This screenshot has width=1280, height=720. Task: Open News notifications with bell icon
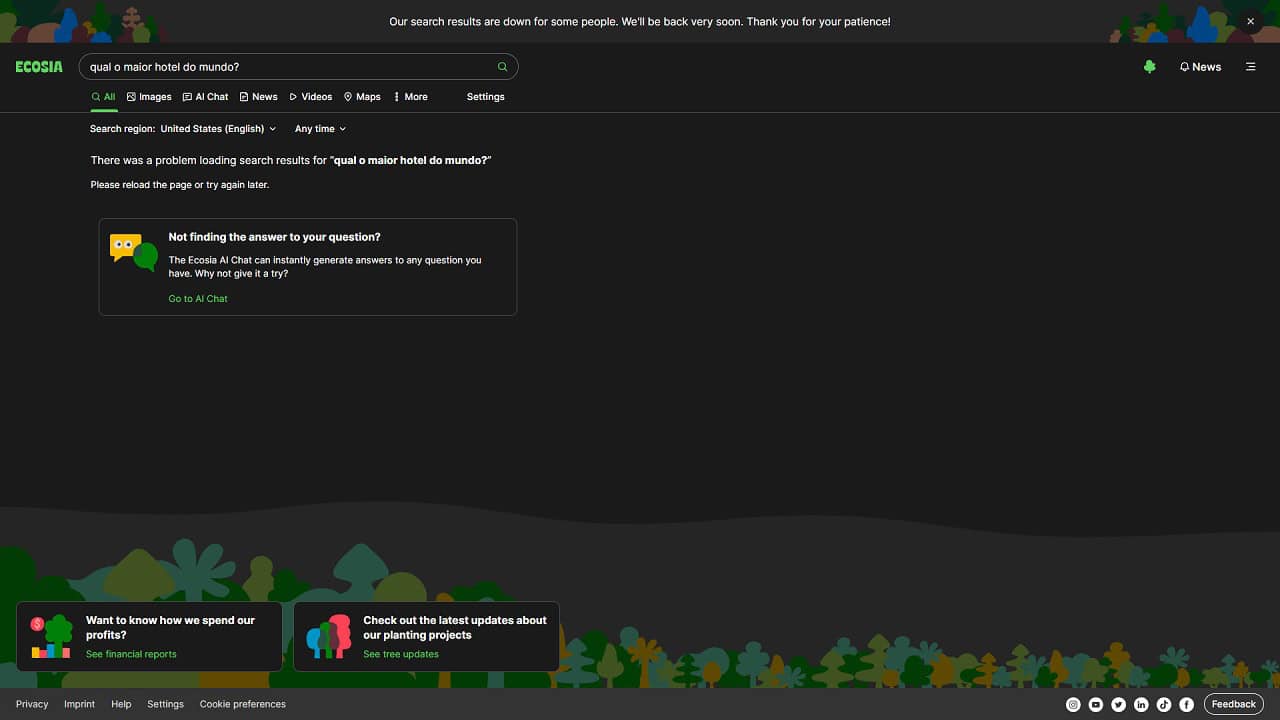1200,67
